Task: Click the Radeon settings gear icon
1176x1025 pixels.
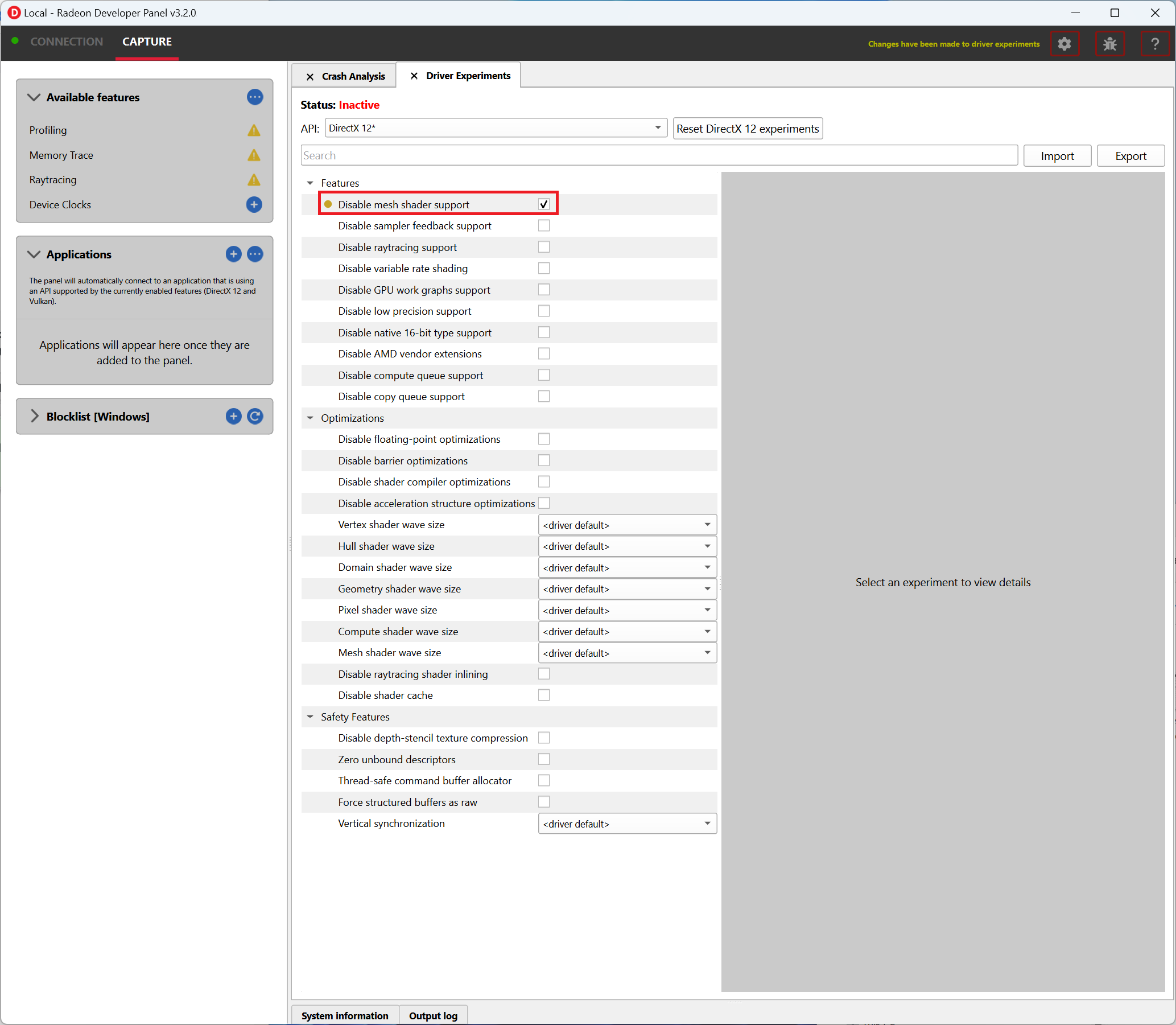Action: point(1066,42)
